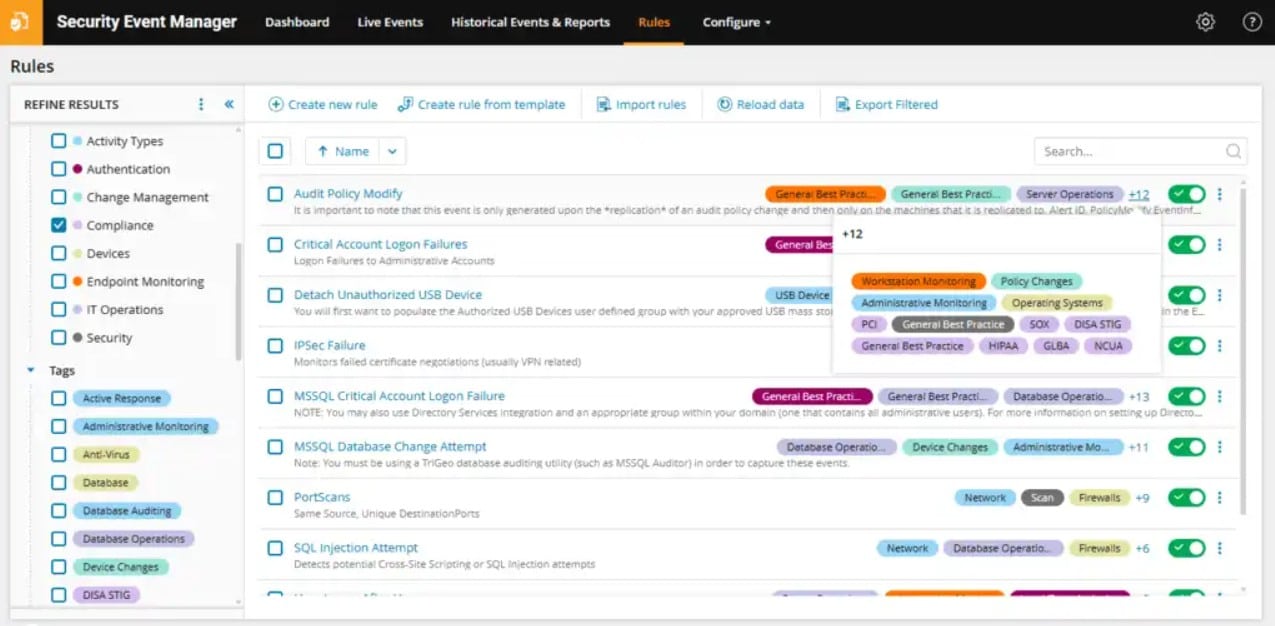1275x626 pixels.
Task: Open the sort field dropdown arrow
Action: pyautogui.click(x=392, y=152)
